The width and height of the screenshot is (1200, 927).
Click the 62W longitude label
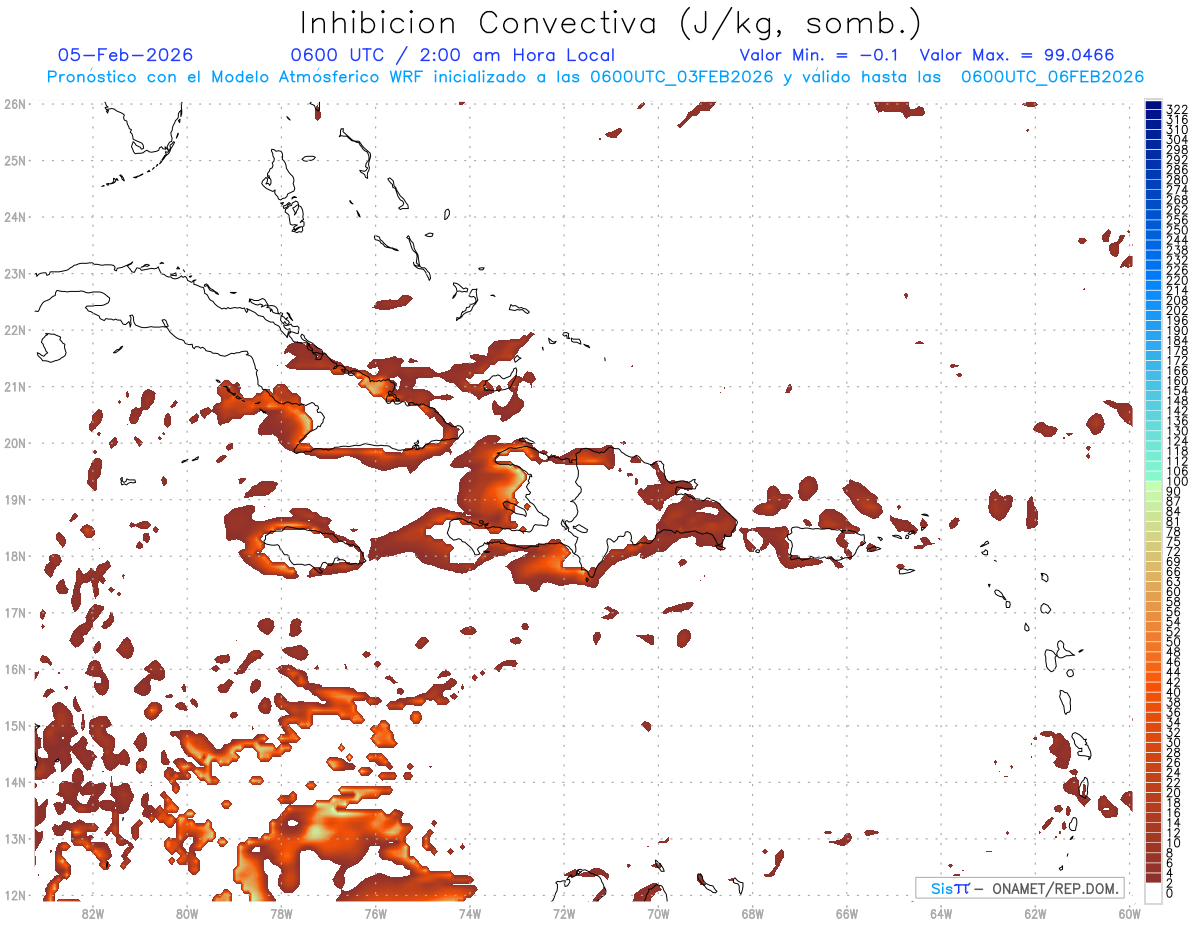1035,912
